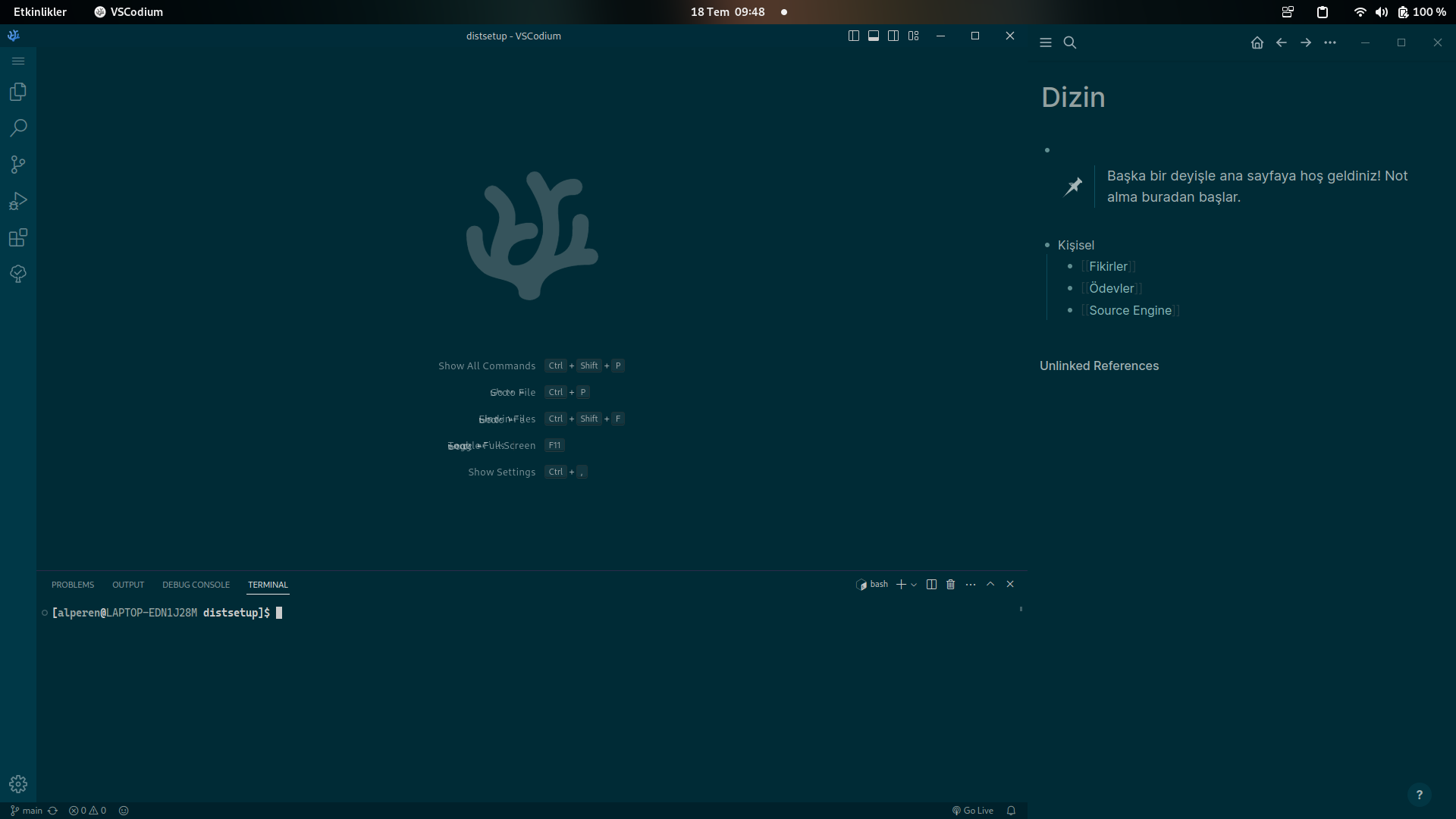Open the Search view in activity bar
The width and height of the screenshot is (1456, 819).
(18, 127)
